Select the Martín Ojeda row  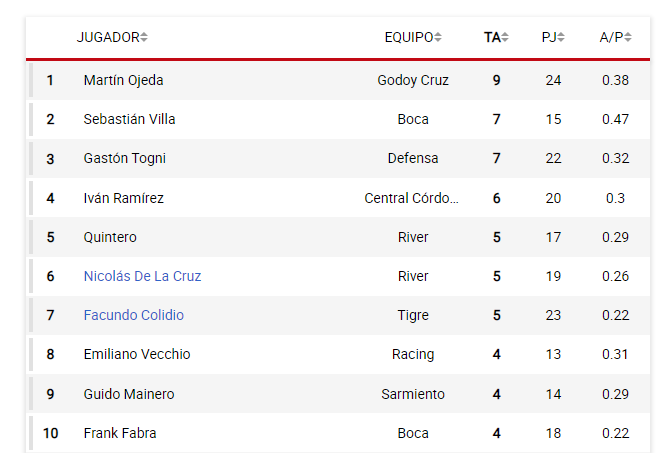[x=338, y=80]
